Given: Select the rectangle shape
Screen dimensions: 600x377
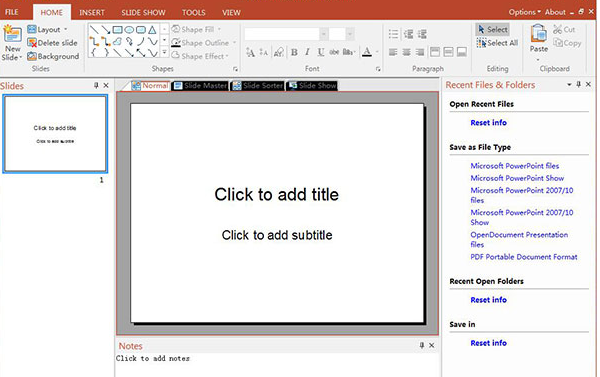Looking at the screenshot, I should [117, 29].
